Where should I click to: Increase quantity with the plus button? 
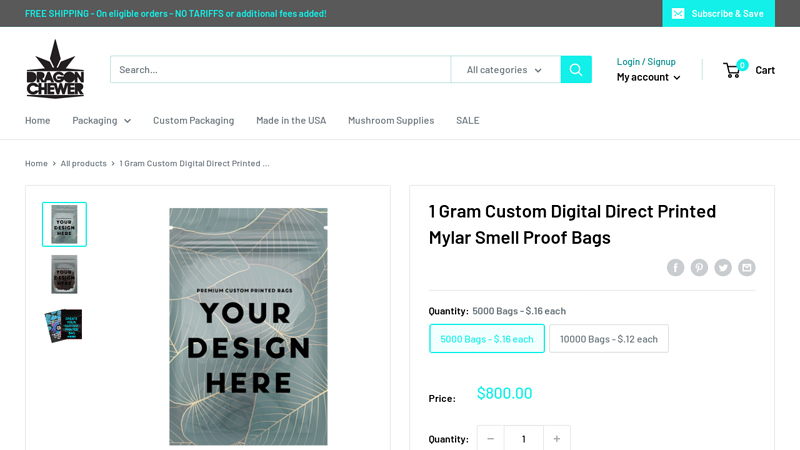coord(557,439)
